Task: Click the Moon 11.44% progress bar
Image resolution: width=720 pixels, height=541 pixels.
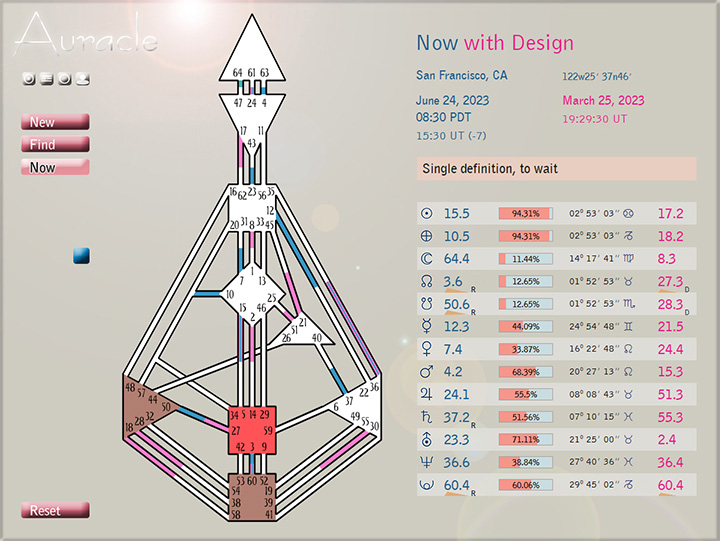Action: (x=526, y=258)
